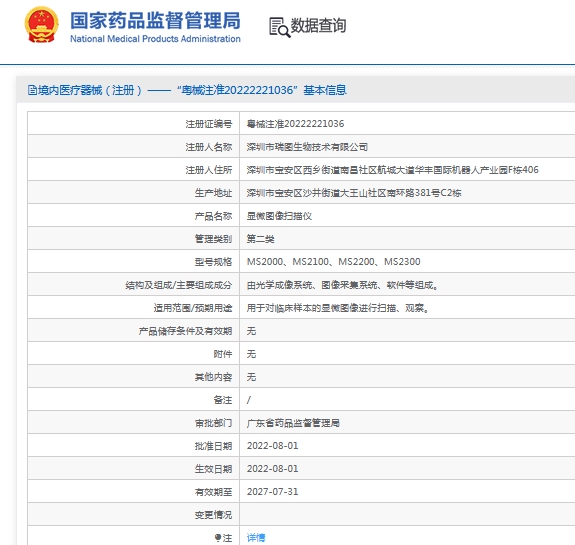Click the 生效日期 row label
Viewport: 575px width, 545px height.
213,469
